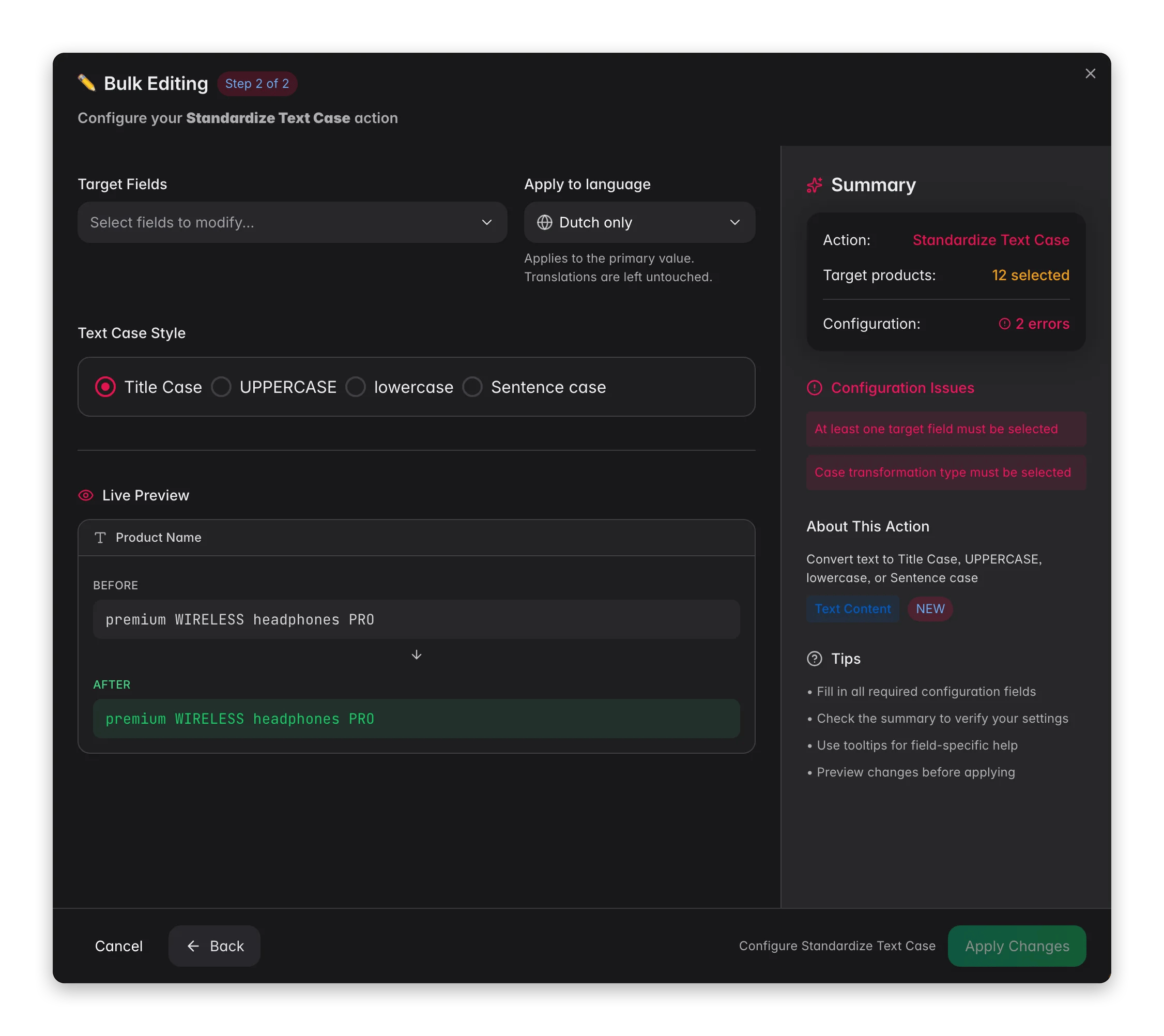1164x1036 pixels.
Task: Click the Target Fields label
Action: click(x=122, y=184)
